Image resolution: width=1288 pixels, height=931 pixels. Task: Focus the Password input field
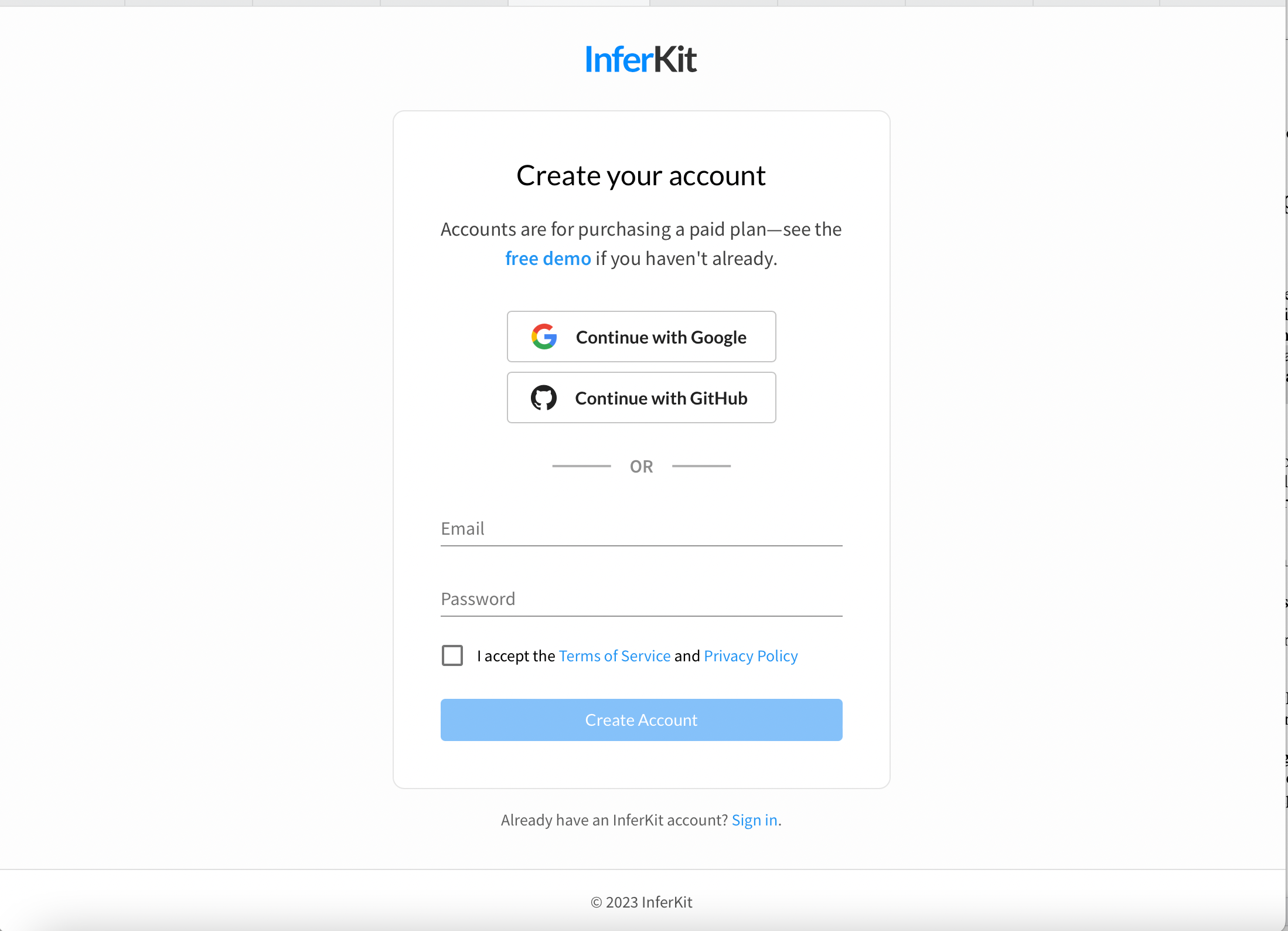pyautogui.click(x=641, y=599)
